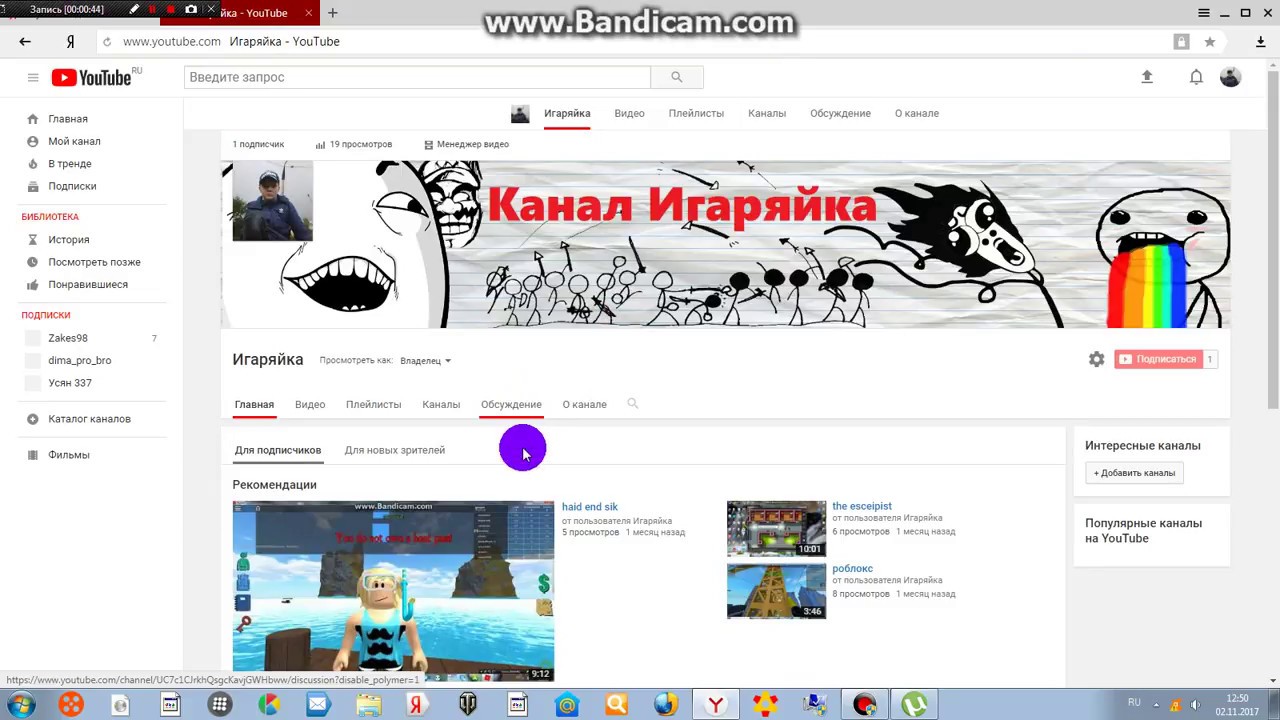Click '+ Добавить каналы' button

[1134, 473]
